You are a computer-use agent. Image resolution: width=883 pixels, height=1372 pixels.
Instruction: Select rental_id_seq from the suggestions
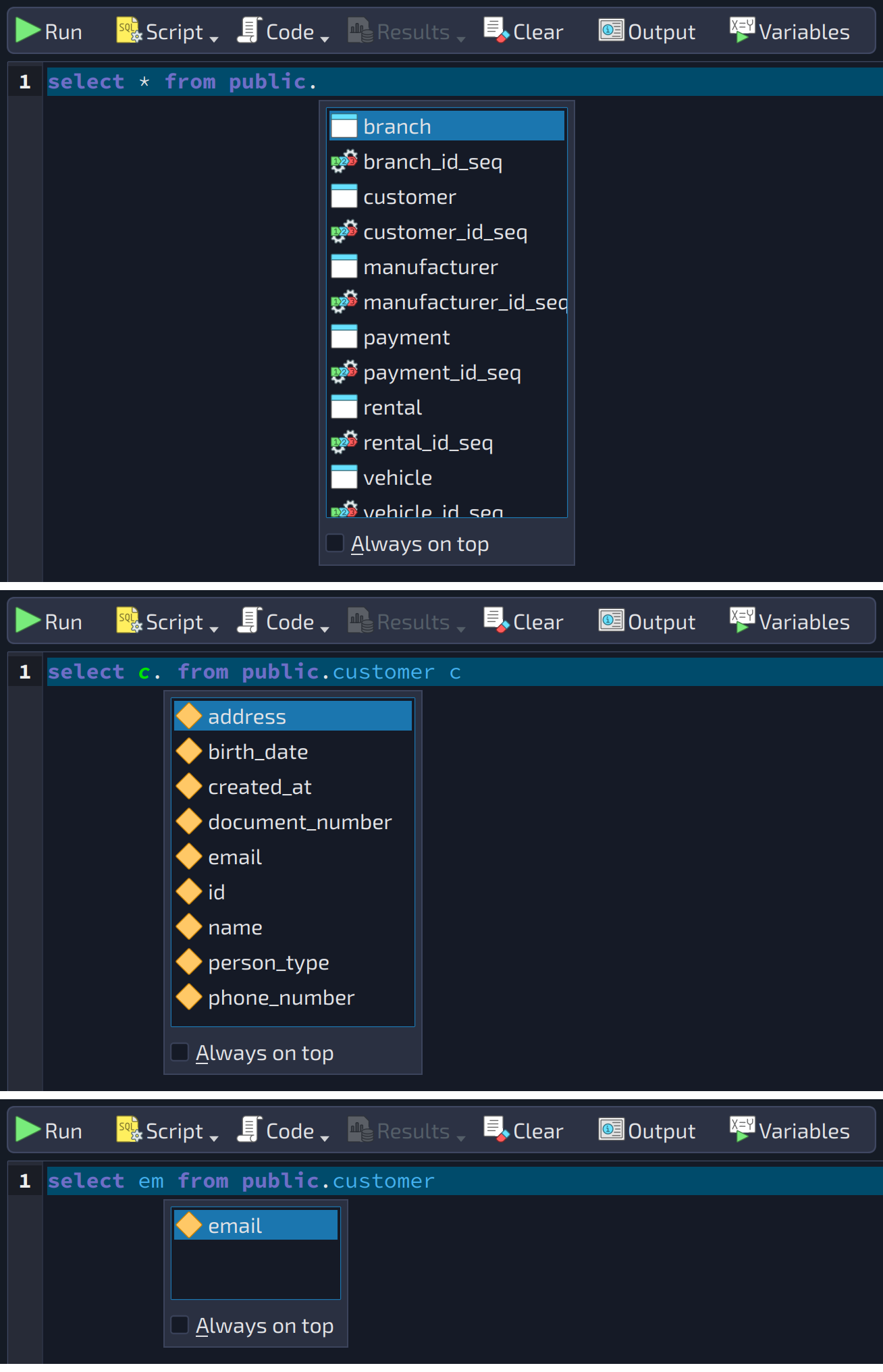point(447,442)
